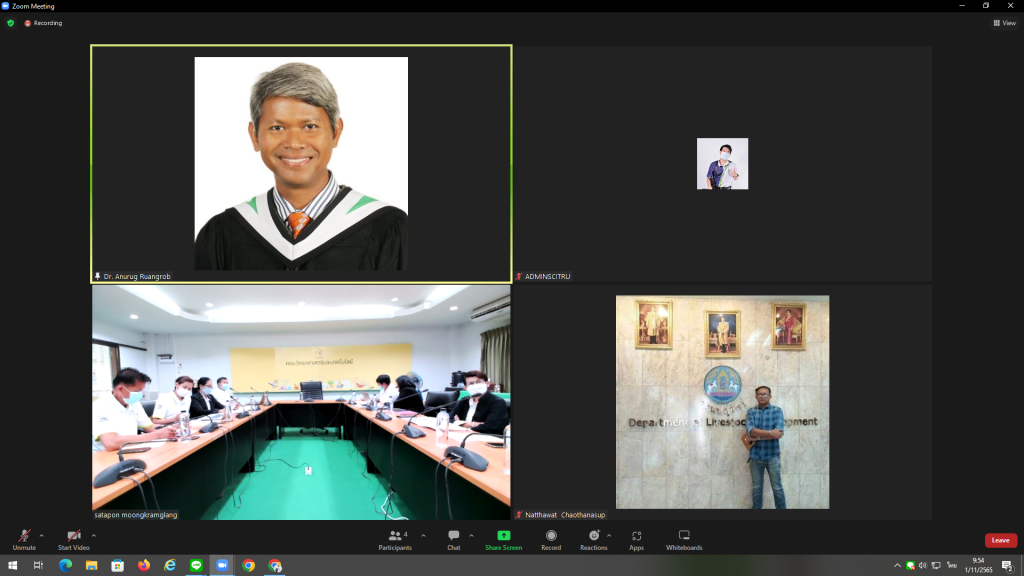Select the Natthawat Chaothanasup video tile
The width and height of the screenshot is (1024, 576).
tap(722, 402)
